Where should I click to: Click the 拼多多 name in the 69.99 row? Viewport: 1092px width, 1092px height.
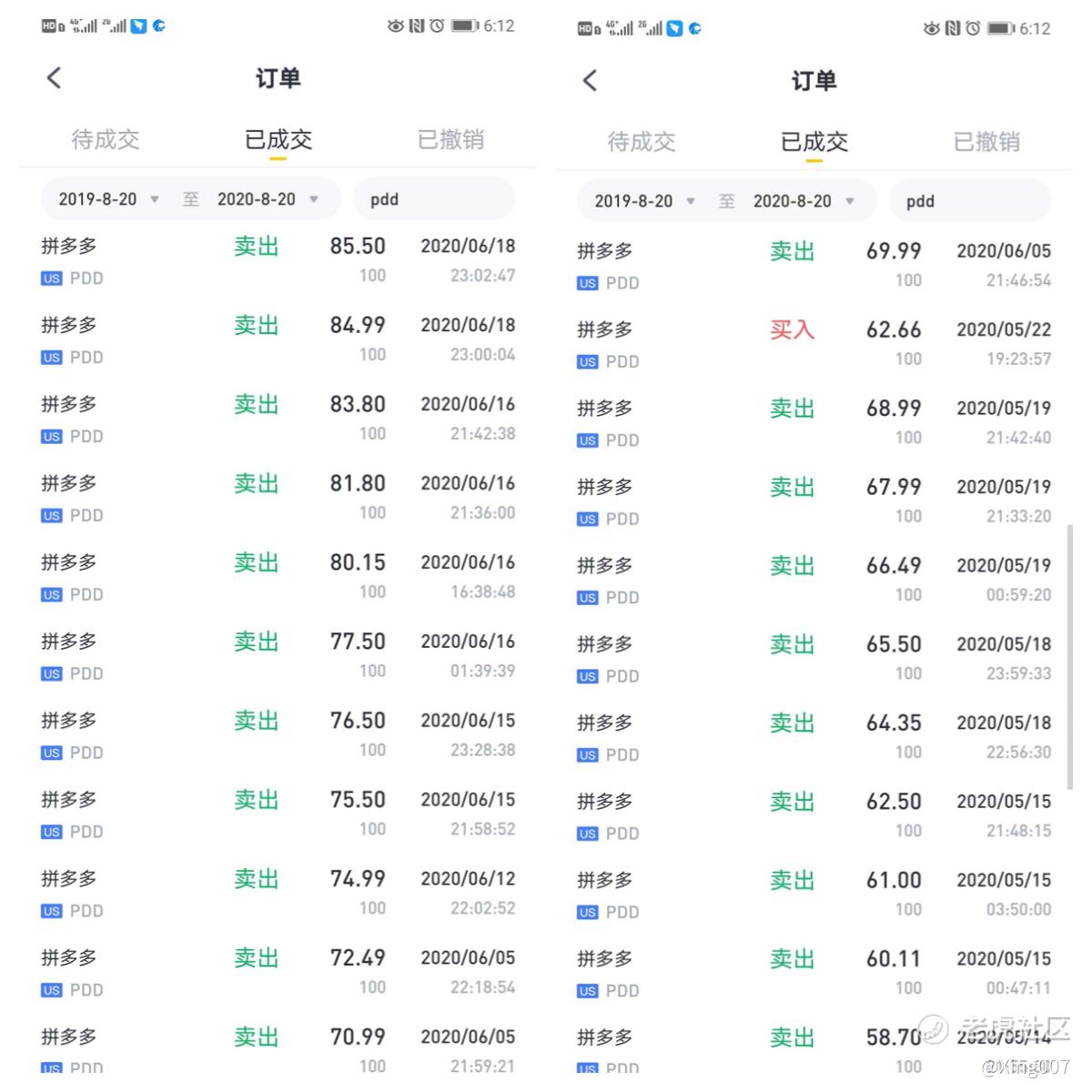pos(605,251)
